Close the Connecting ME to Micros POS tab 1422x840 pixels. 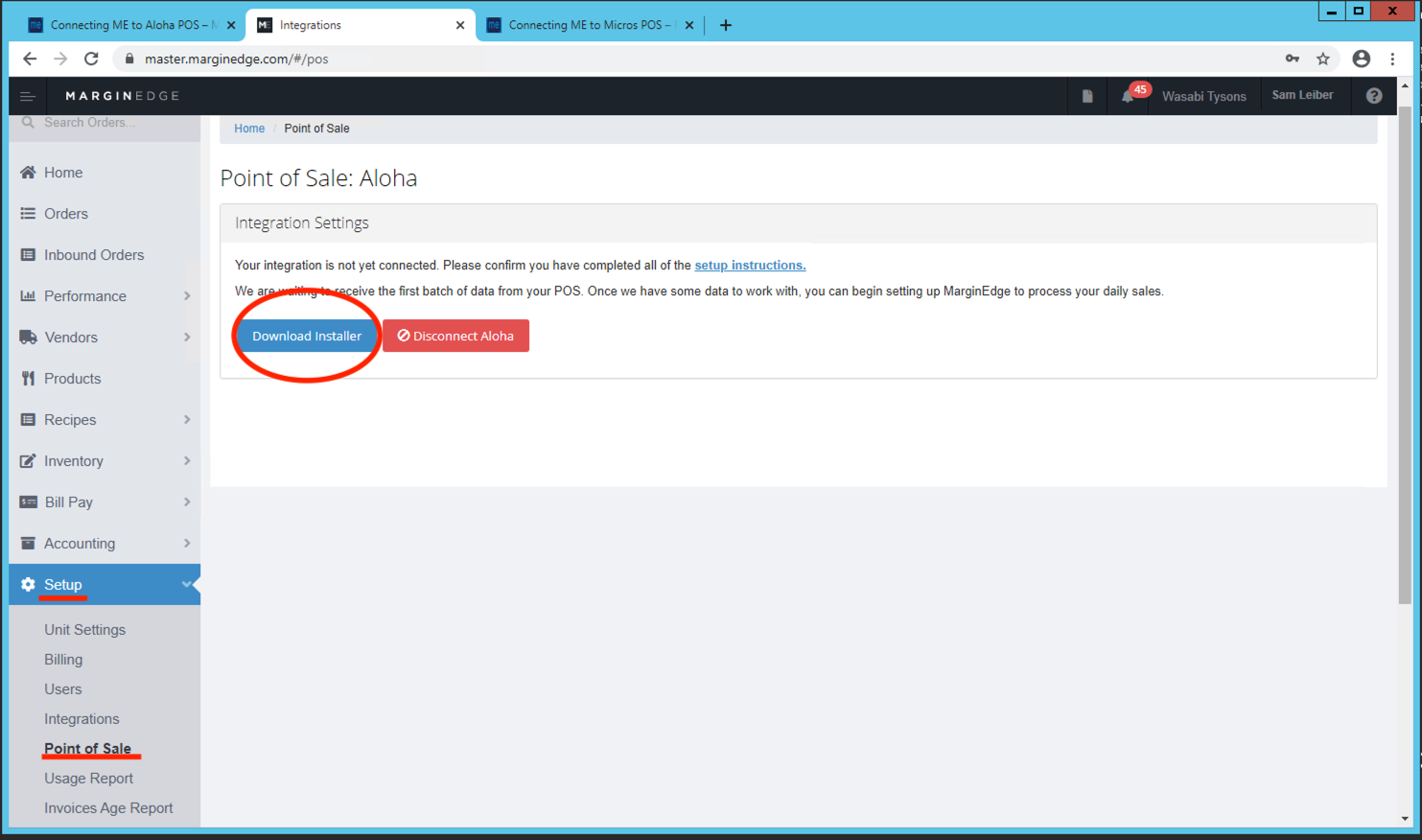tap(689, 25)
